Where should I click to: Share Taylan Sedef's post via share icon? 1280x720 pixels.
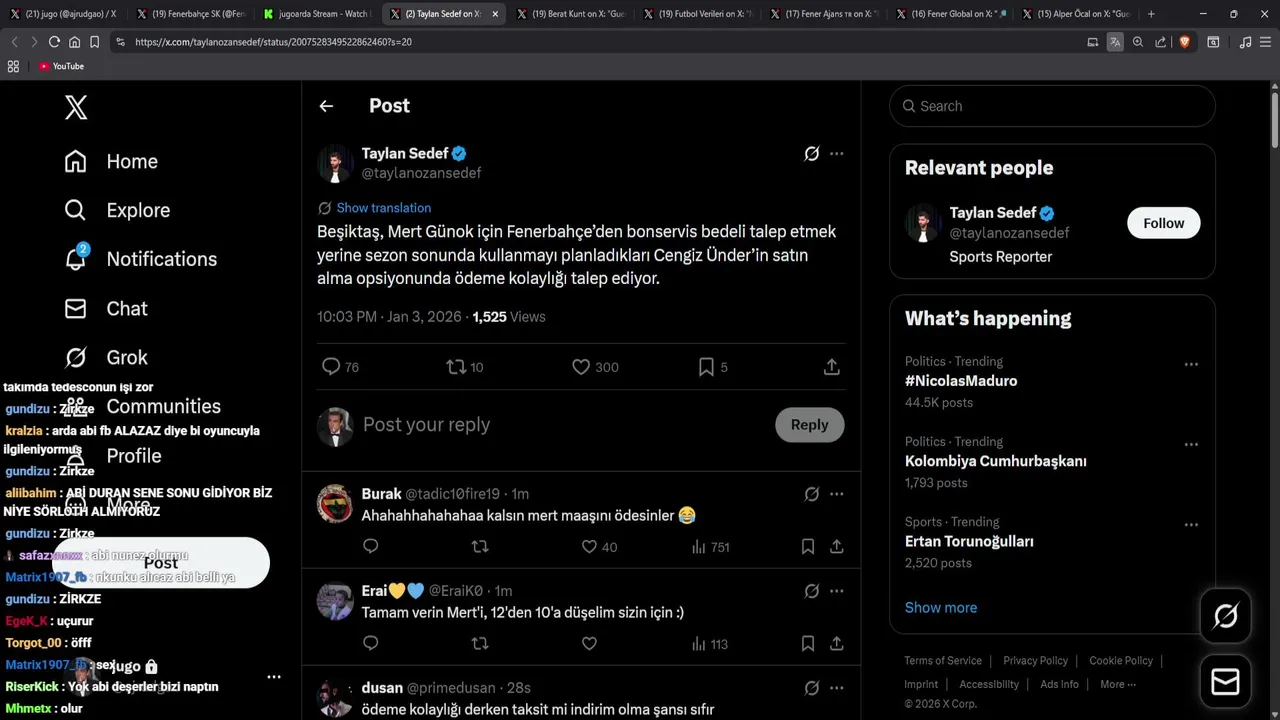click(832, 367)
